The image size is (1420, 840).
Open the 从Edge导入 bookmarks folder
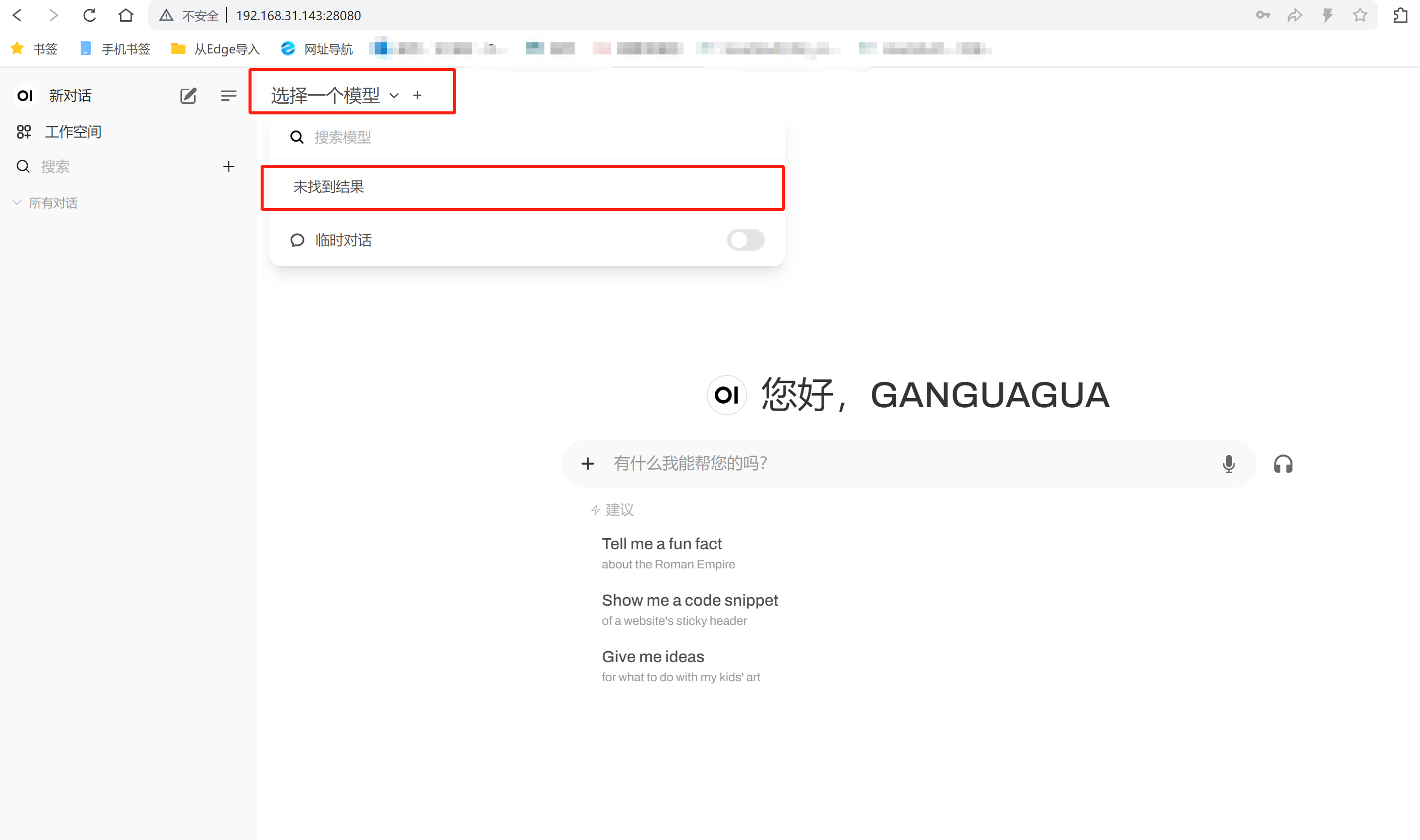[215, 49]
